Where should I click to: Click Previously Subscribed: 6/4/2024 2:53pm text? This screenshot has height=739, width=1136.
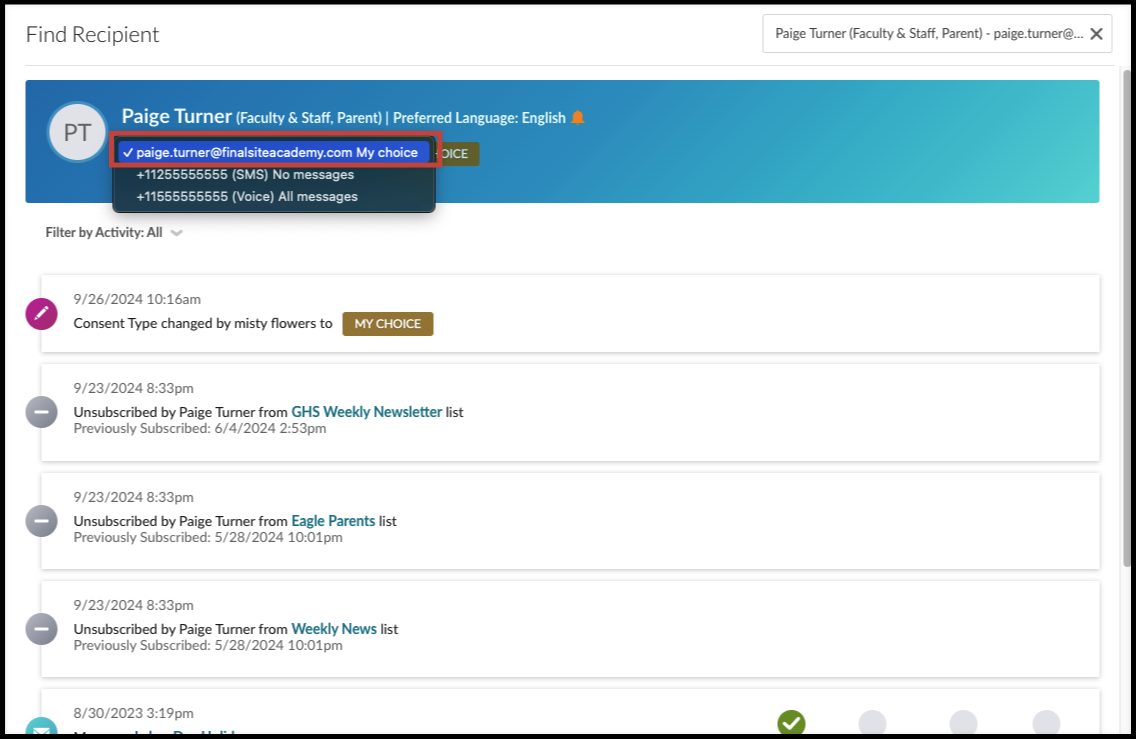pos(200,429)
